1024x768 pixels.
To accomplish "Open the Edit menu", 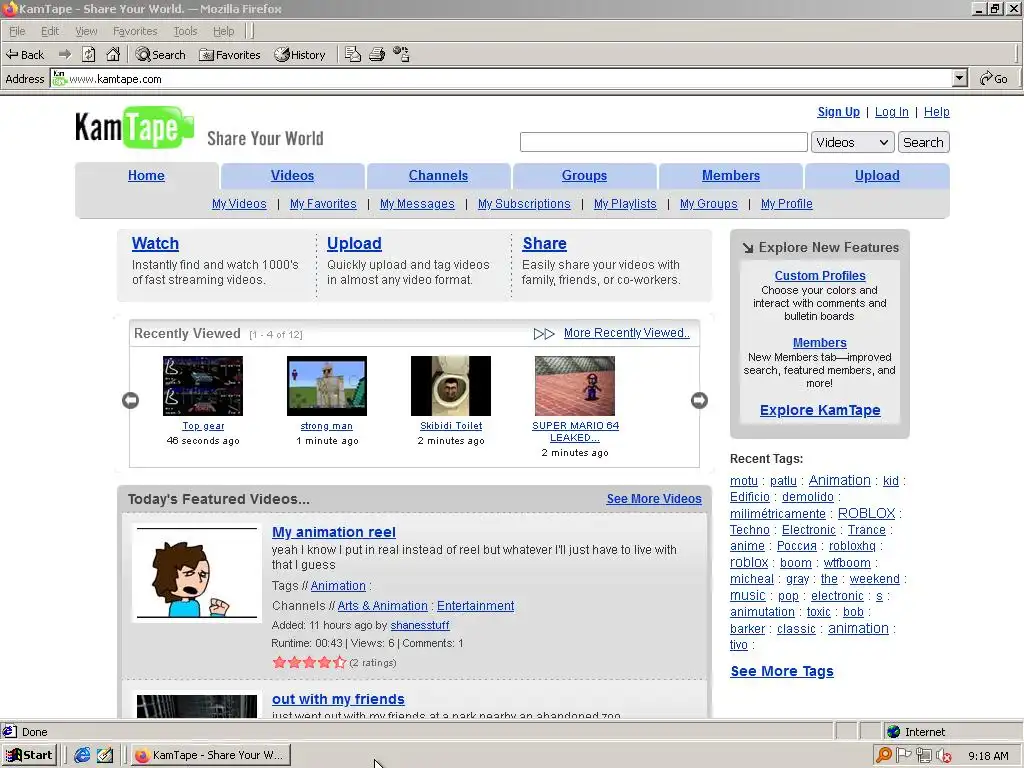I will 50,31.
